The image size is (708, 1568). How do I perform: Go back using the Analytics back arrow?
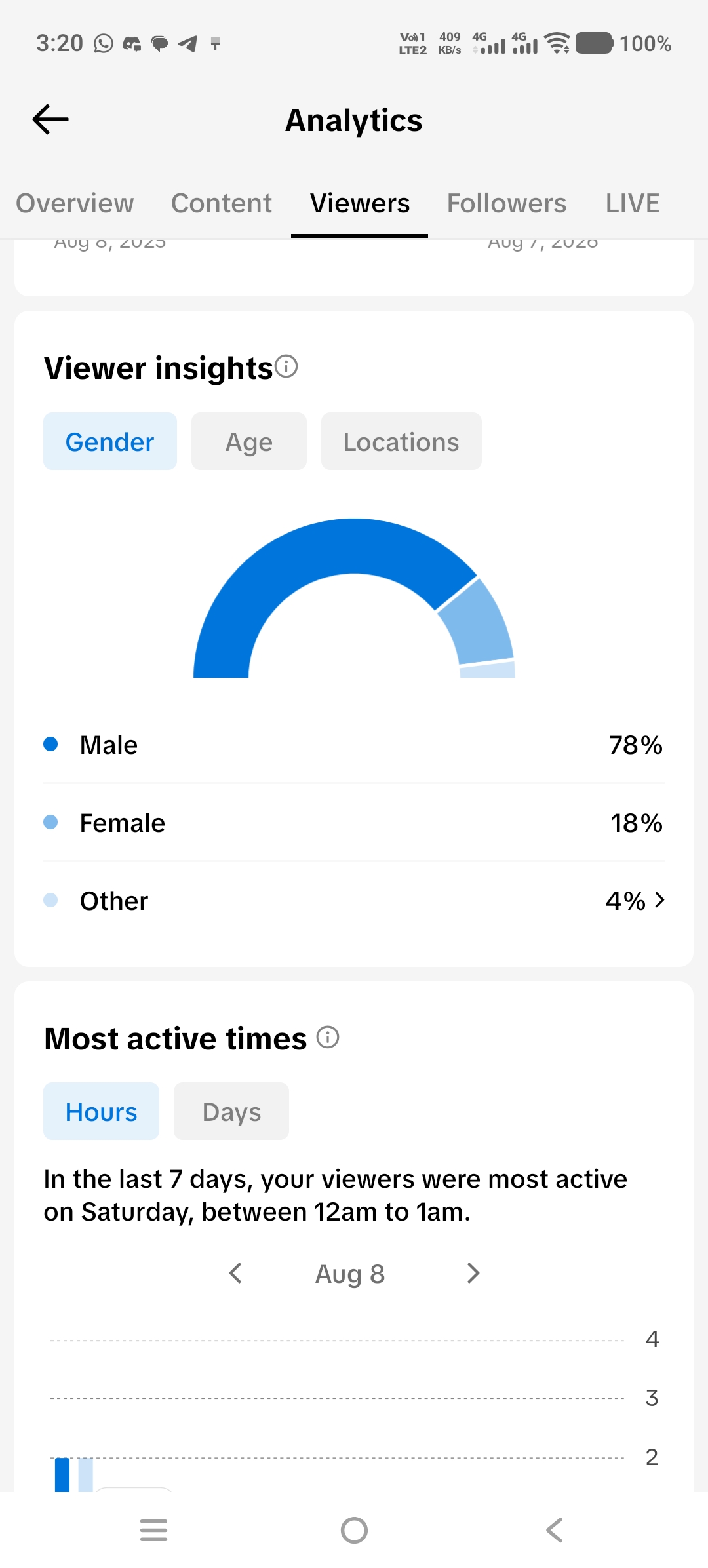tap(50, 119)
